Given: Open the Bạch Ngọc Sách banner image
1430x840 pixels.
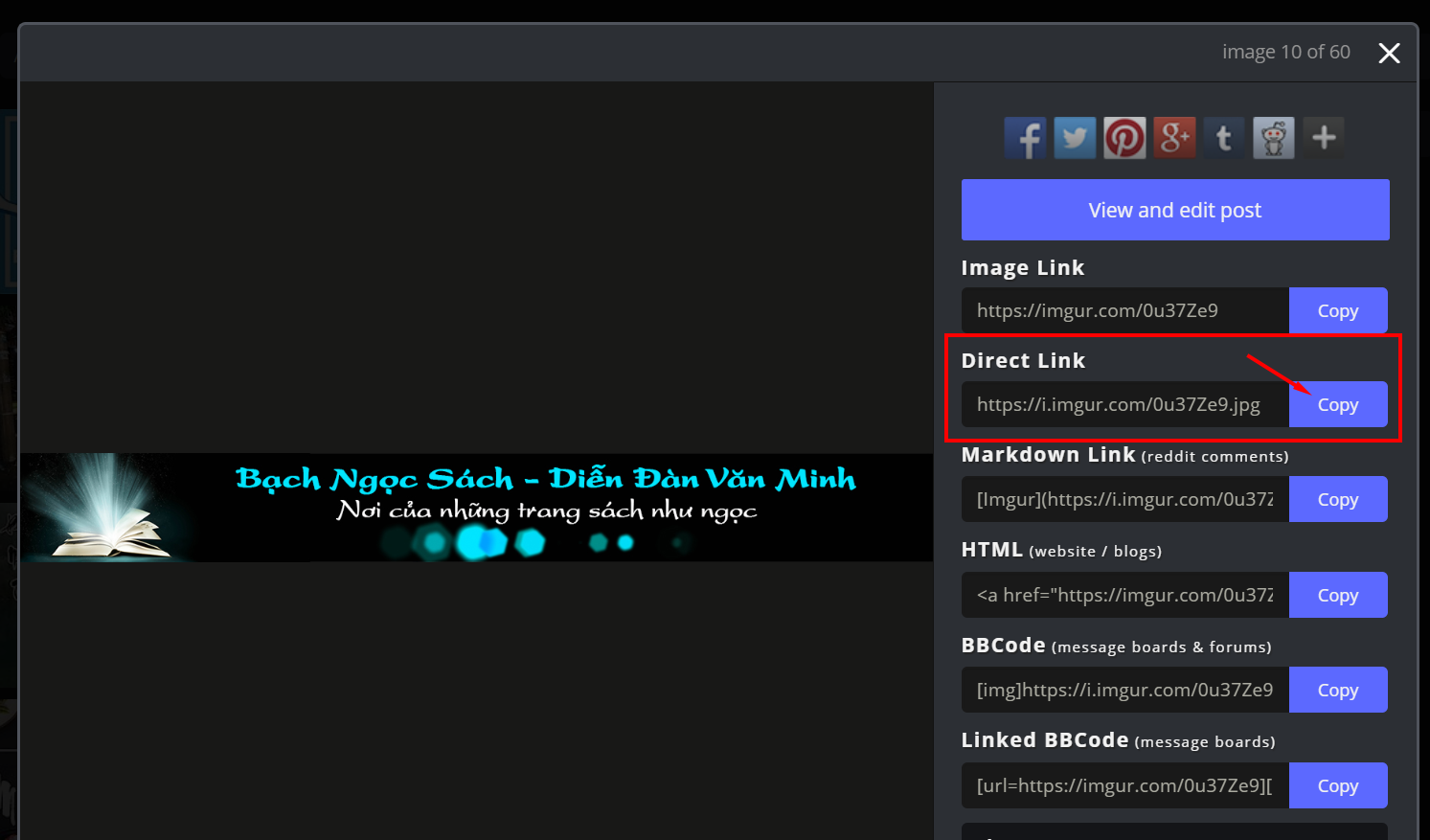Looking at the screenshot, I should (x=476, y=508).
